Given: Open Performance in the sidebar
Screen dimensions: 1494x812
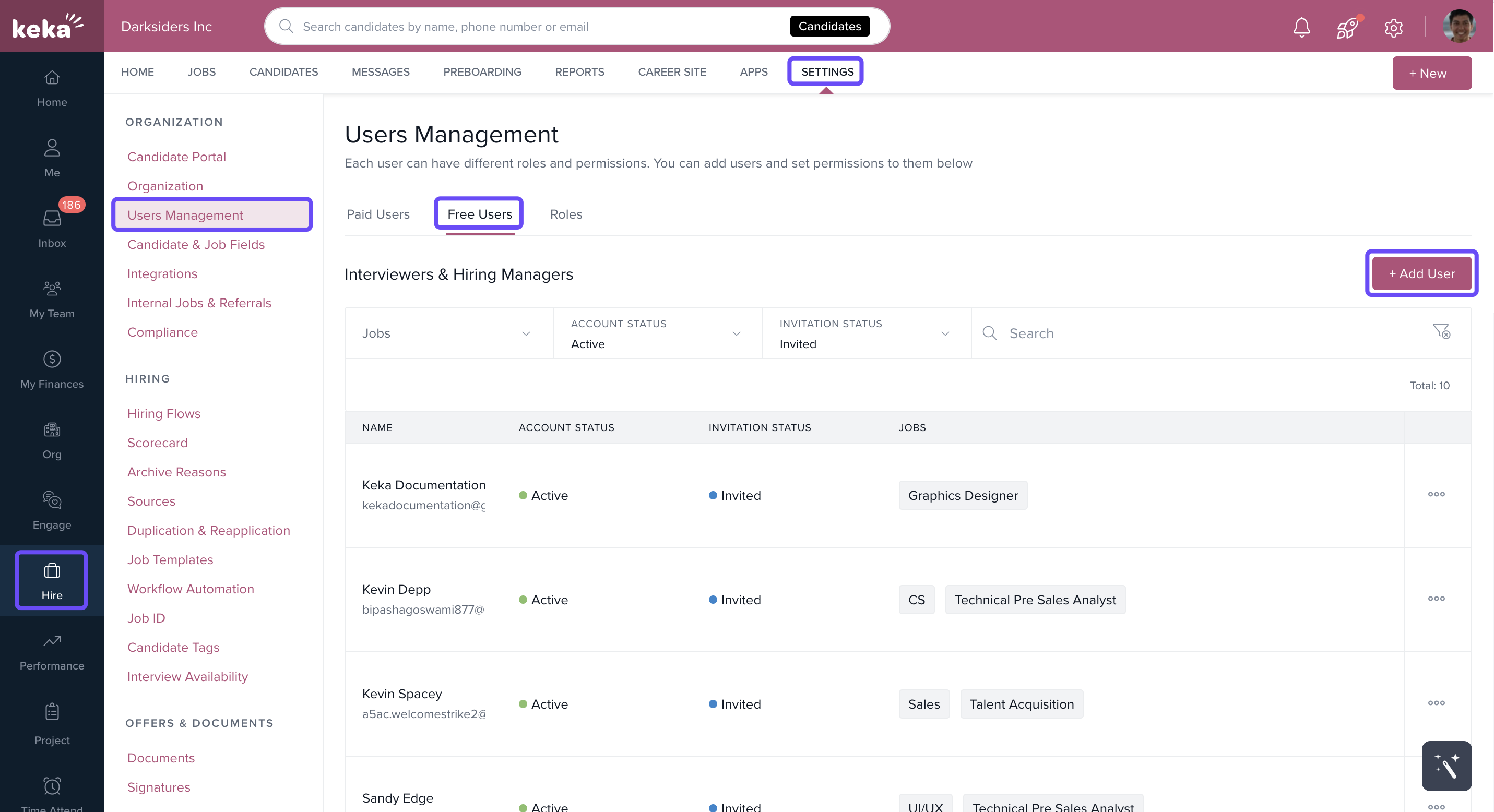Looking at the screenshot, I should click(52, 651).
